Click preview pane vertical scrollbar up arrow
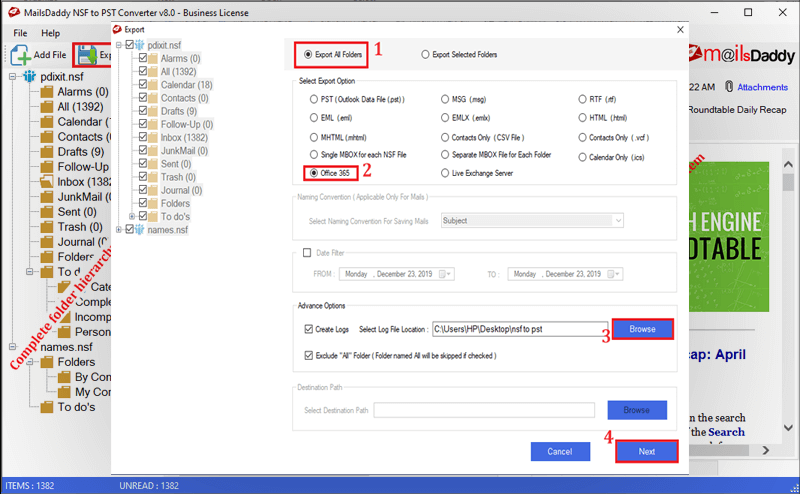The width and height of the screenshot is (800, 494). 788,164
